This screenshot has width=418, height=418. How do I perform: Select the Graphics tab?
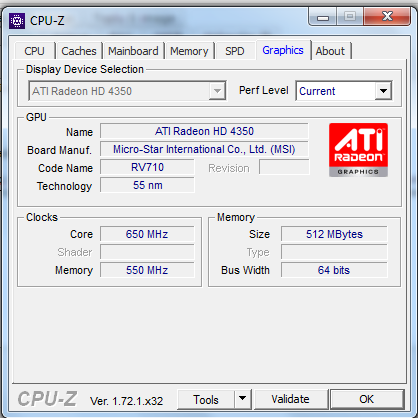tap(283, 50)
